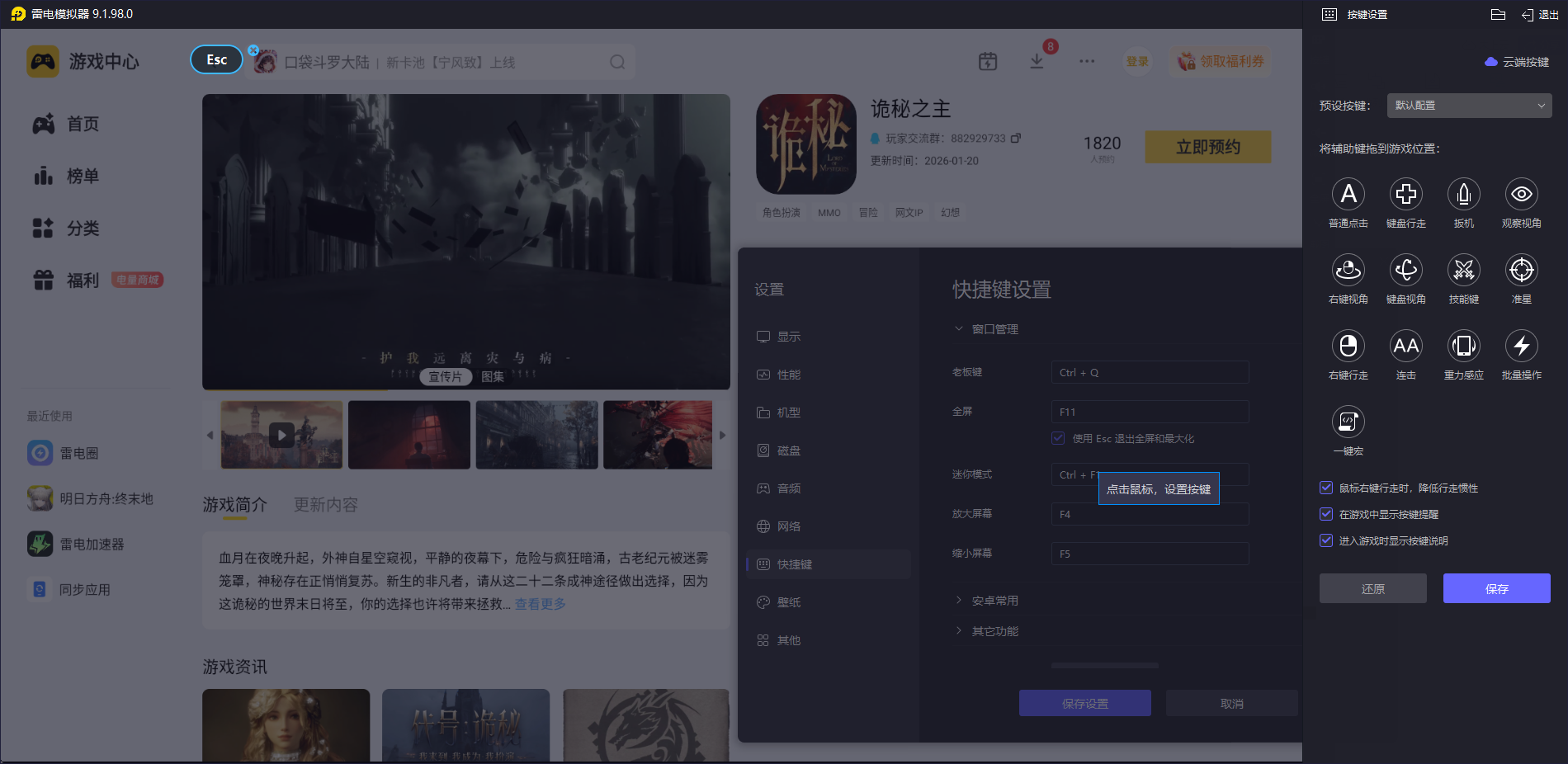Choose the 连击 AA combo icon
1568x764 pixels.
[x=1406, y=346]
